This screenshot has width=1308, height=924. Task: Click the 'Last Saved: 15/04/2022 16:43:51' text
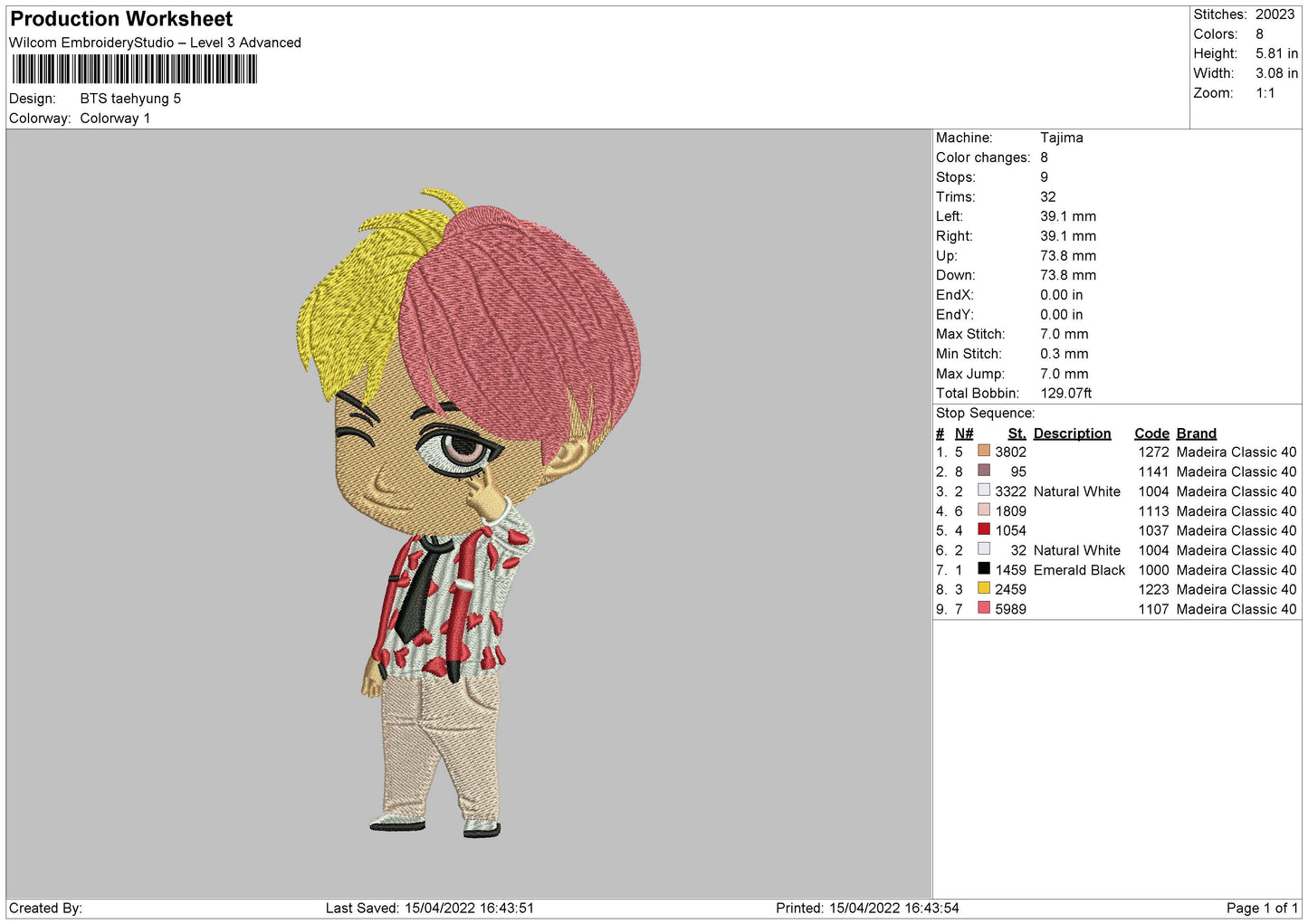(430, 909)
